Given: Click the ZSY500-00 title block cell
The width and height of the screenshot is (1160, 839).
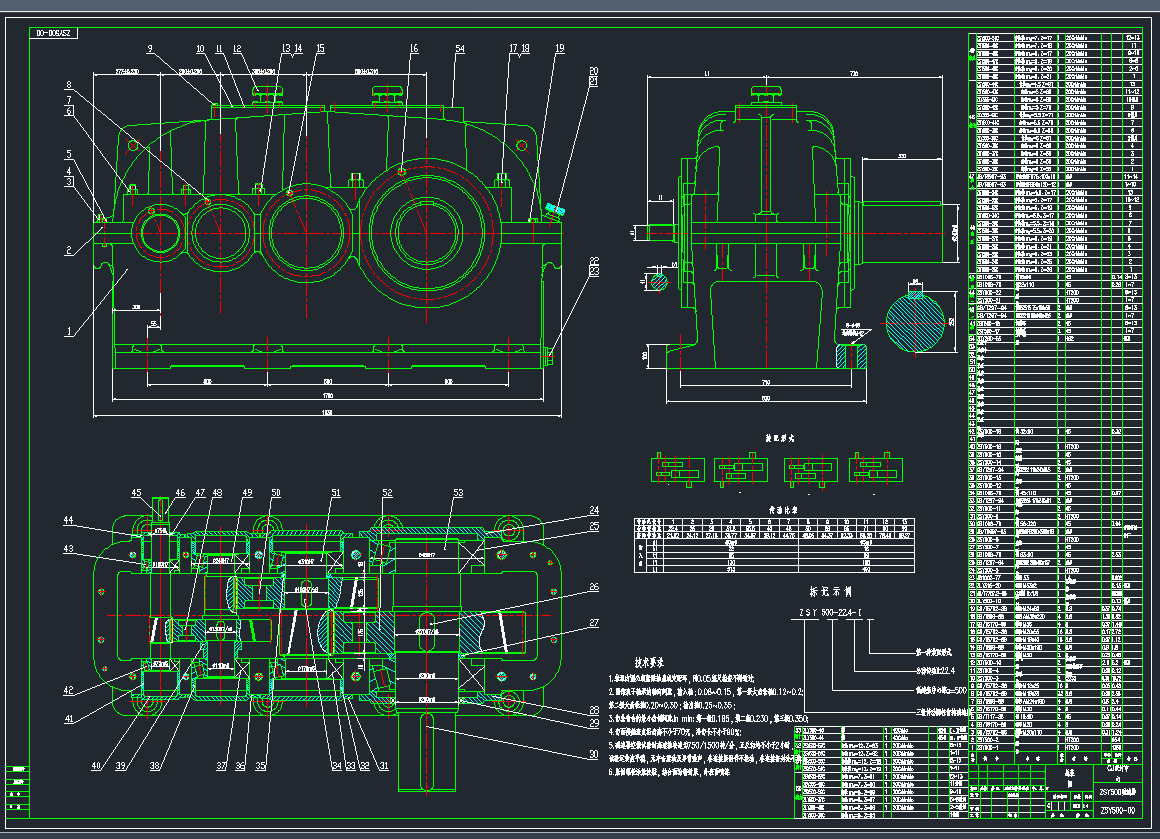Looking at the screenshot, I should tap(1117, 811).
